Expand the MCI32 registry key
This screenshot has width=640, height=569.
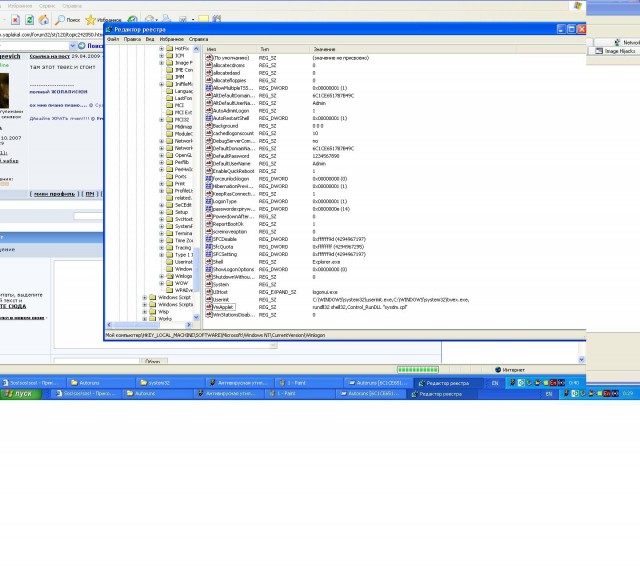click(x=161, y=120)
